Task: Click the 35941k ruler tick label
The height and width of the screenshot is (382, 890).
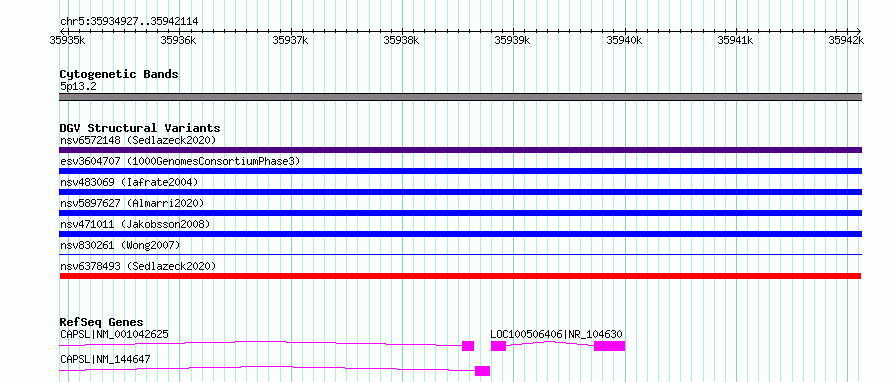Action: pyautogui.click(x=736, y=40)
